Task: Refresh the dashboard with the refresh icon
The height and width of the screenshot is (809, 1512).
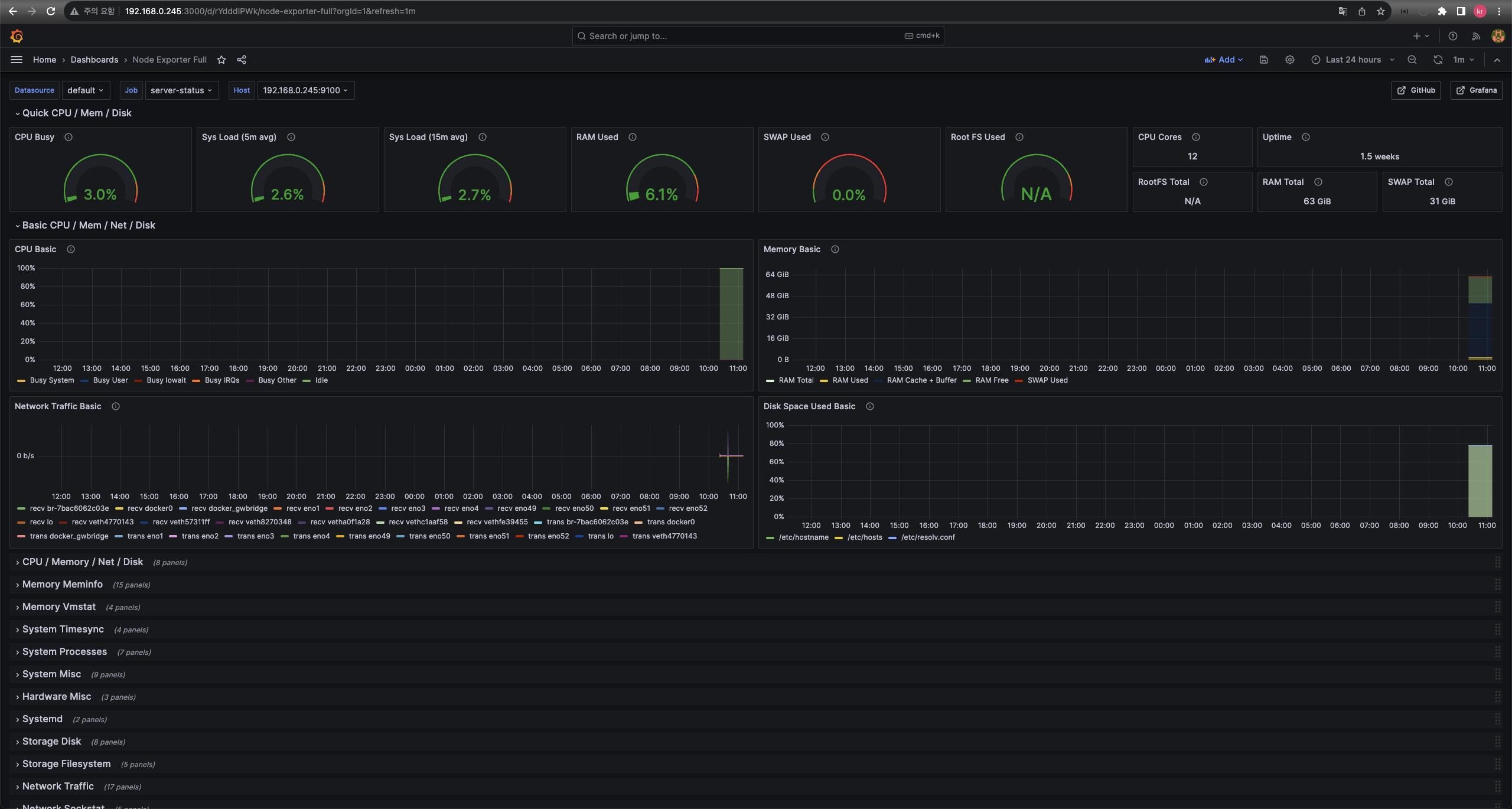Action: point(1438,60)
